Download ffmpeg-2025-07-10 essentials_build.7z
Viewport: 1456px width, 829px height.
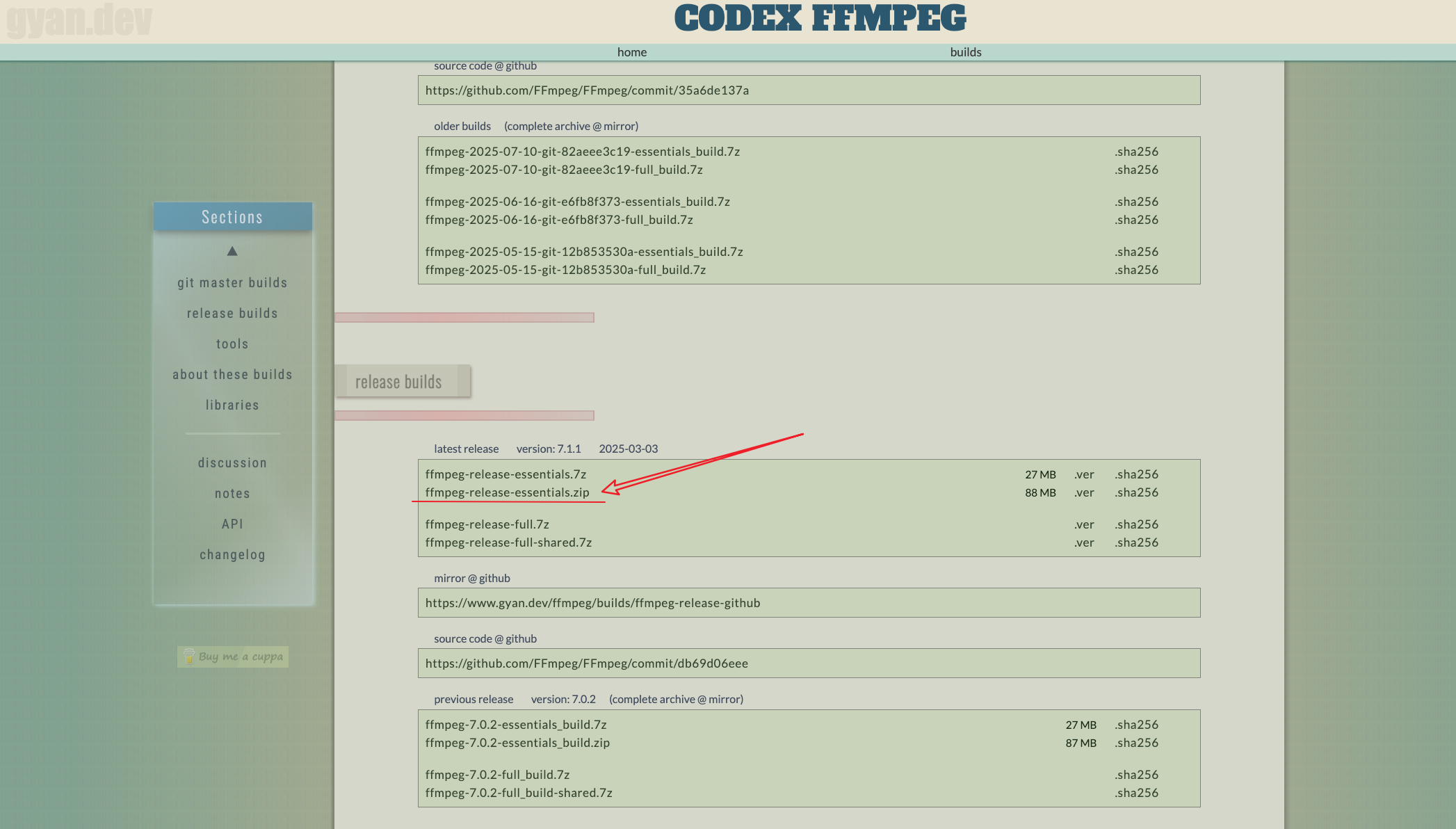pyautogui.click(x=582, y=152)
